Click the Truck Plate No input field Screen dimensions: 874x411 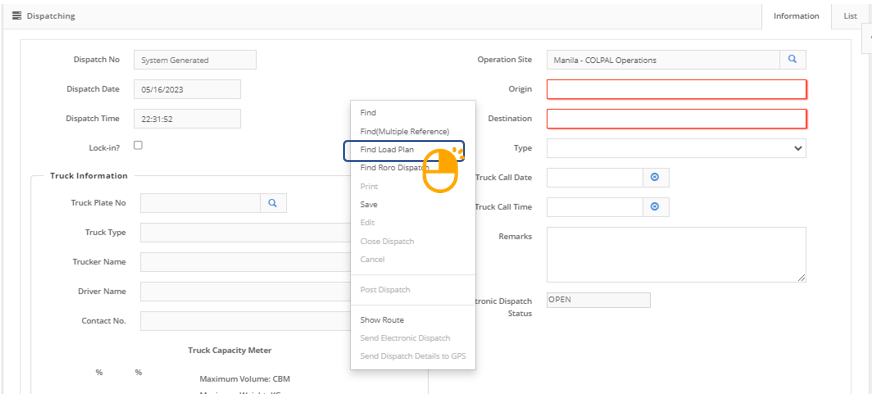(x=200, y=203)
